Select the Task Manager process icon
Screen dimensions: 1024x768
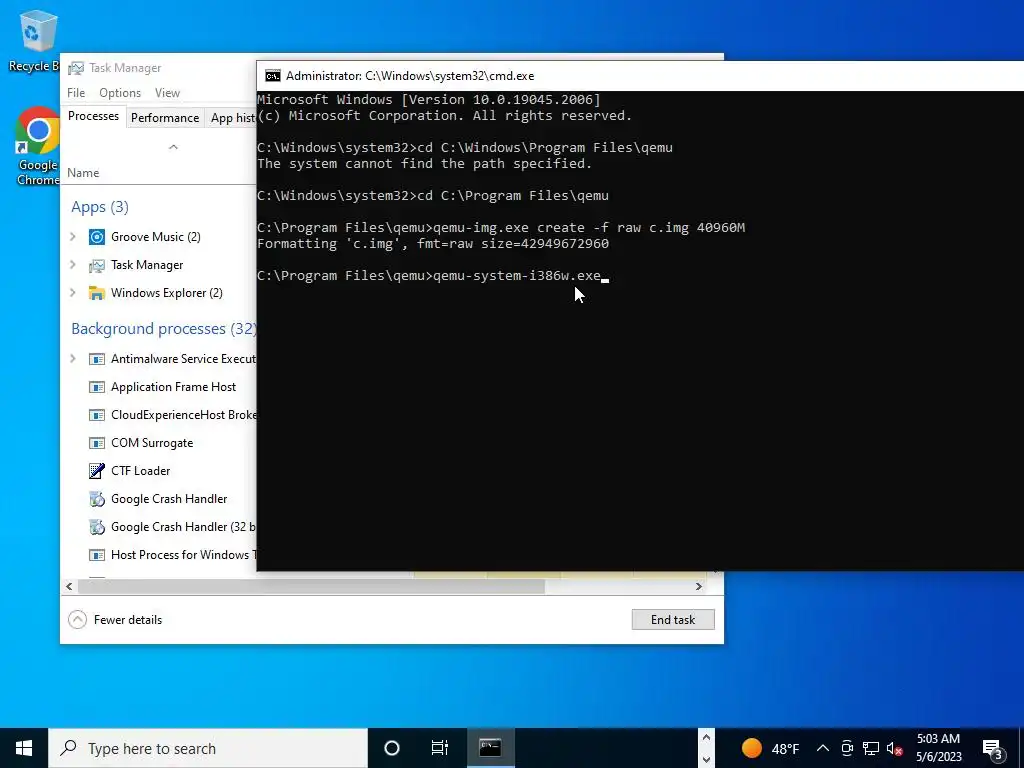(x=97, y=265)
